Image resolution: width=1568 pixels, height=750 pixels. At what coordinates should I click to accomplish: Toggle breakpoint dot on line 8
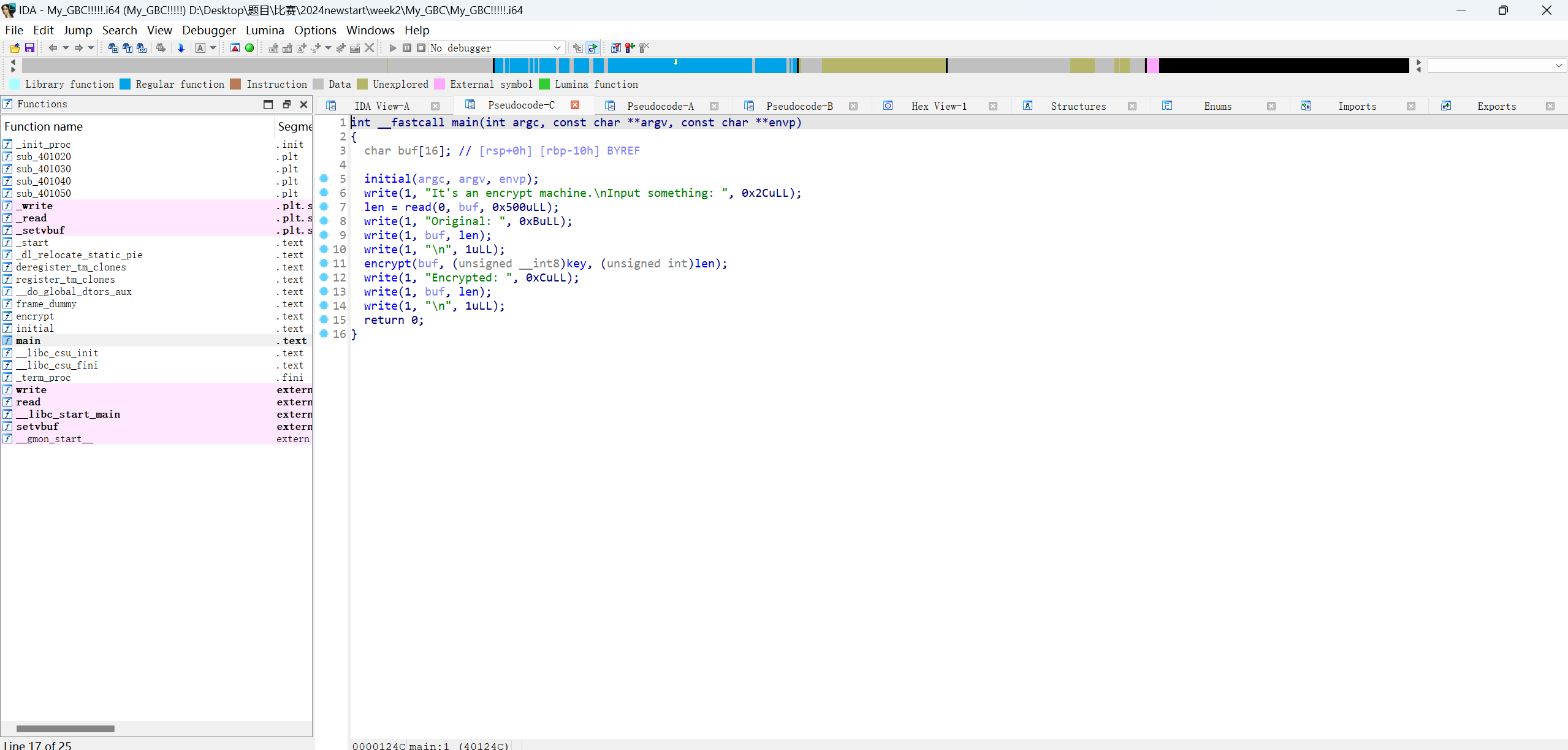coord(324,221)
